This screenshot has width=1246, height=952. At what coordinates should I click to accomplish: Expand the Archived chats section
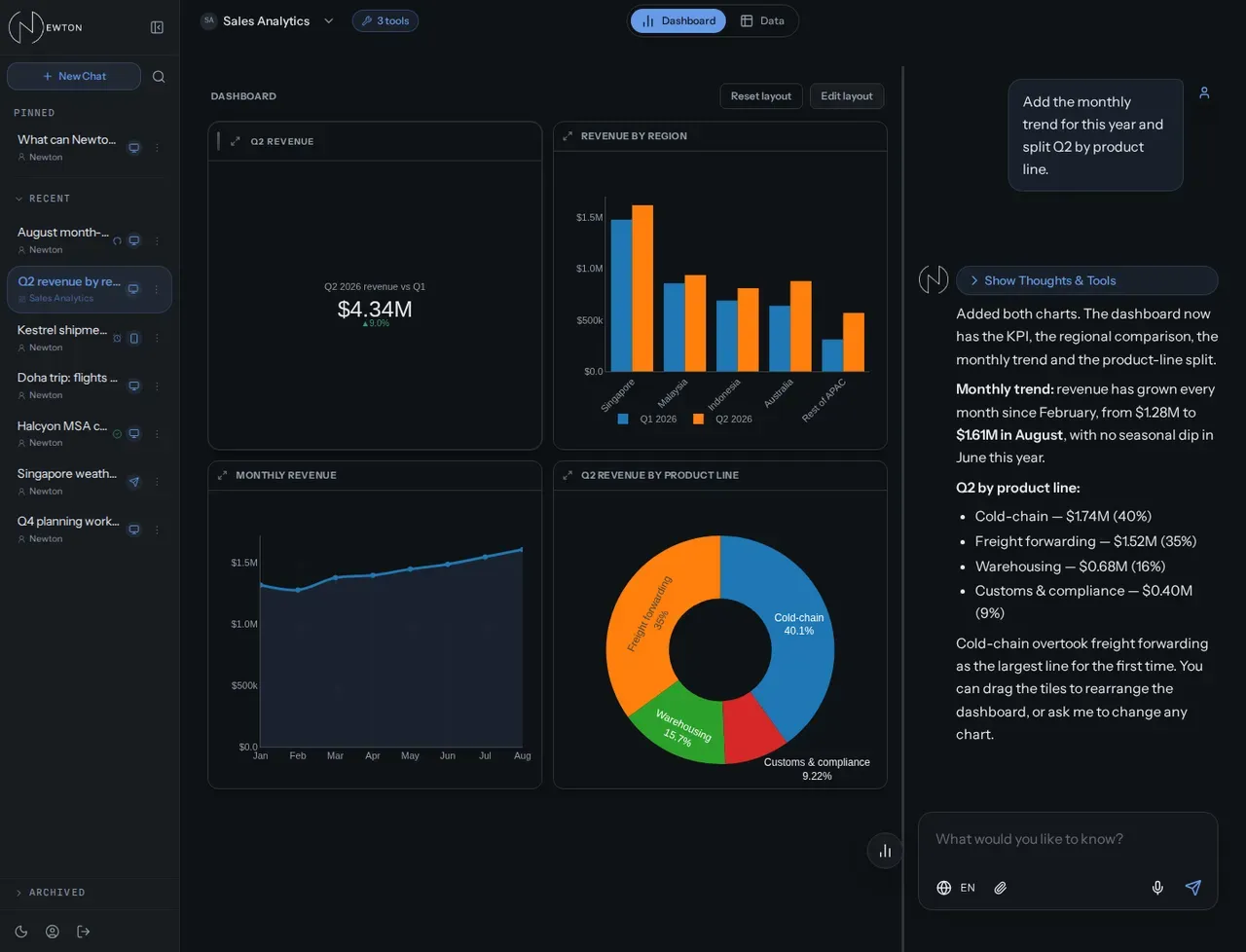(x=51, y=893)
